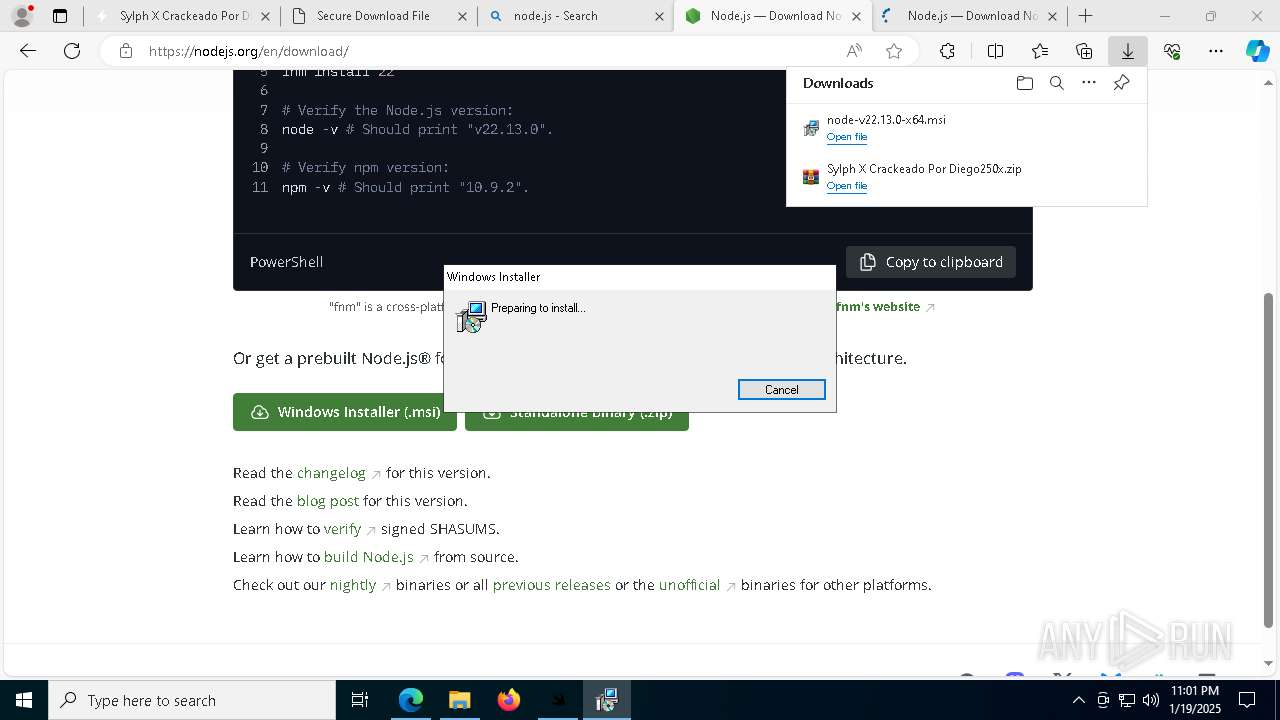This screenshot has height=720, width=1280.
Task: Click Windows Installer (.msi) download button
Action: 345,412
